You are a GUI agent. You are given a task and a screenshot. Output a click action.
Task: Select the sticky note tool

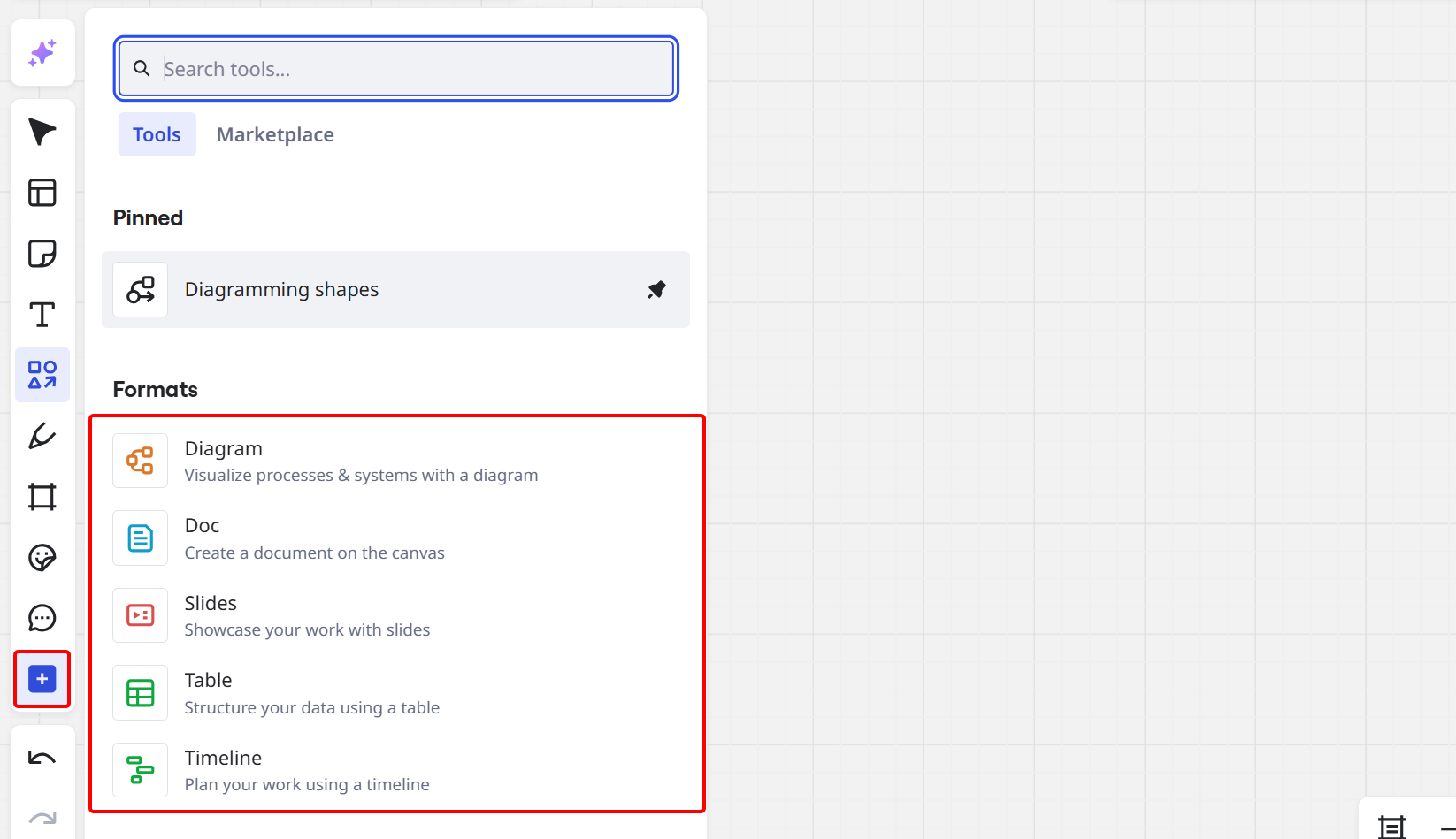(42, 254)
